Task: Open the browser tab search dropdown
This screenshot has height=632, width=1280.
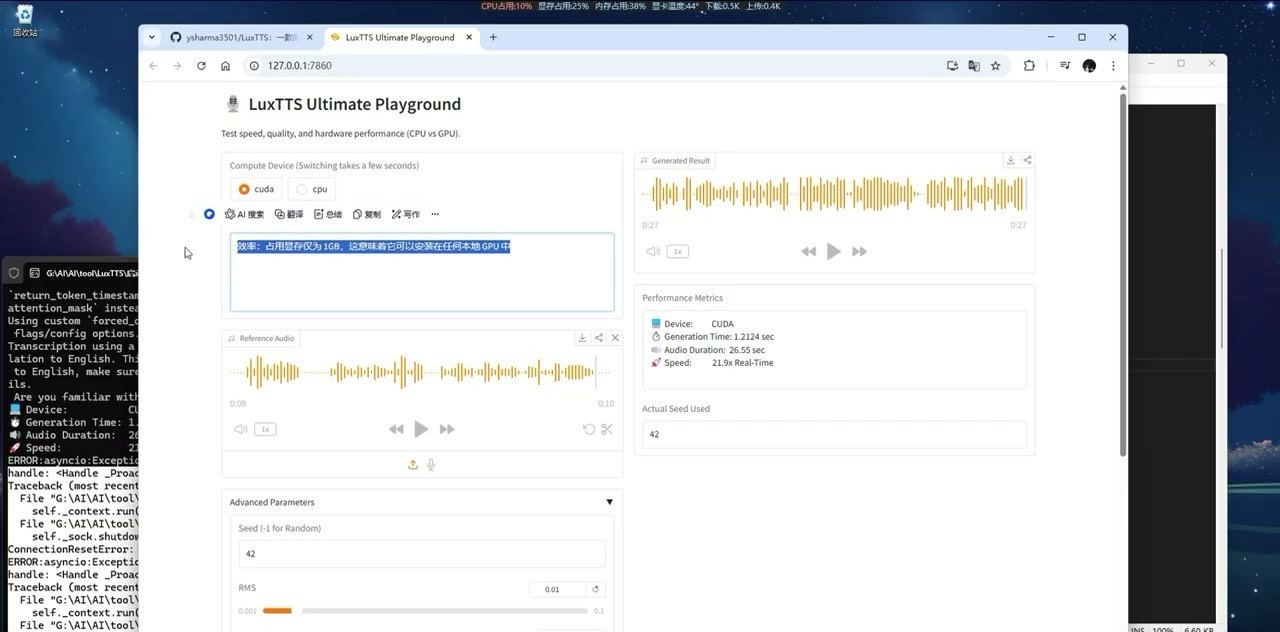Action: click(x=152, y=37)
